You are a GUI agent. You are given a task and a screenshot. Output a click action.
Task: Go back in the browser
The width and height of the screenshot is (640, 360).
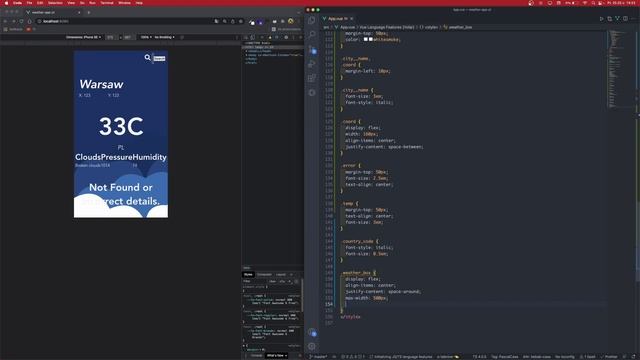6,21
